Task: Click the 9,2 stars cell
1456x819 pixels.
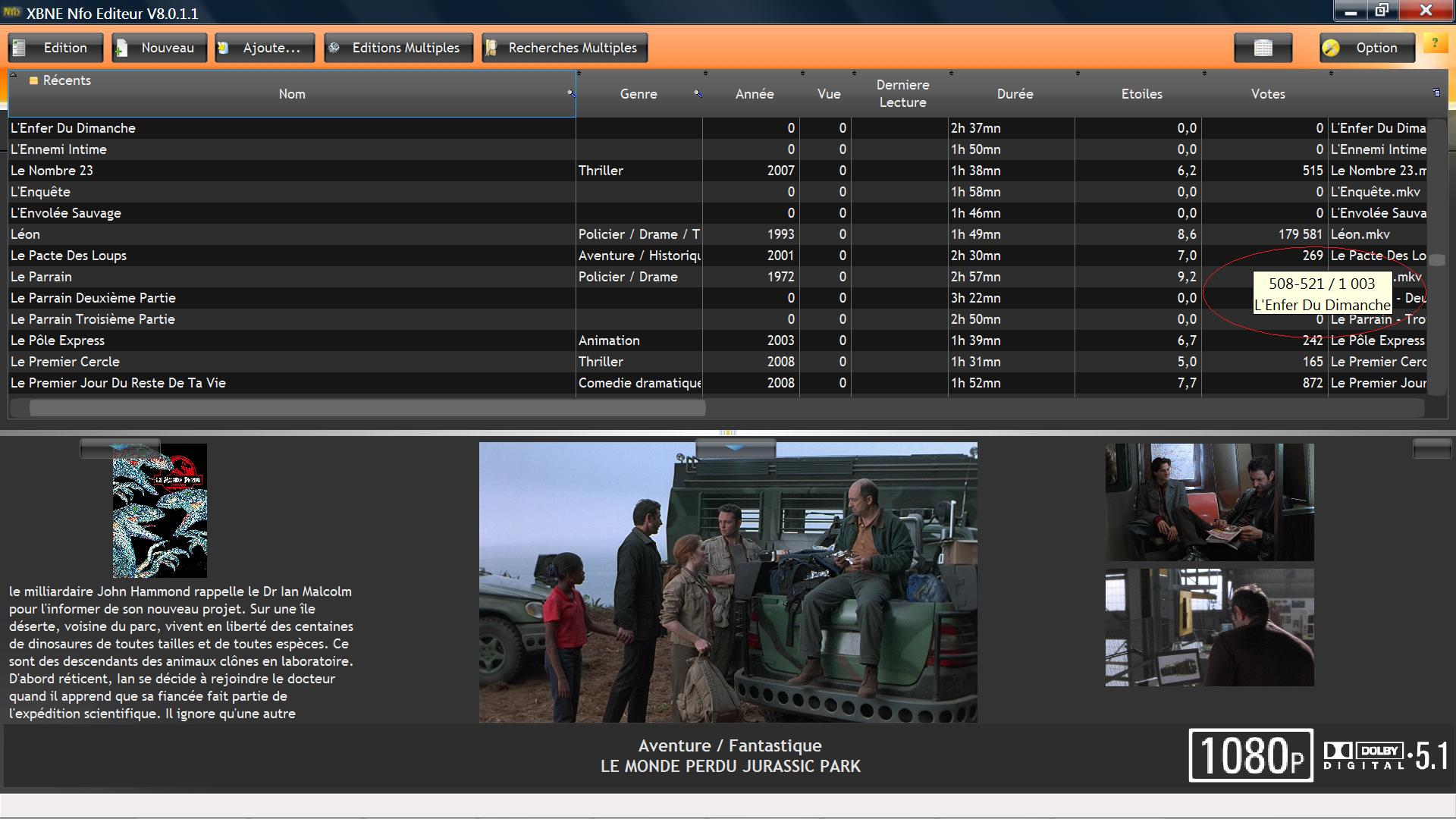Action: coord(1138,277)
